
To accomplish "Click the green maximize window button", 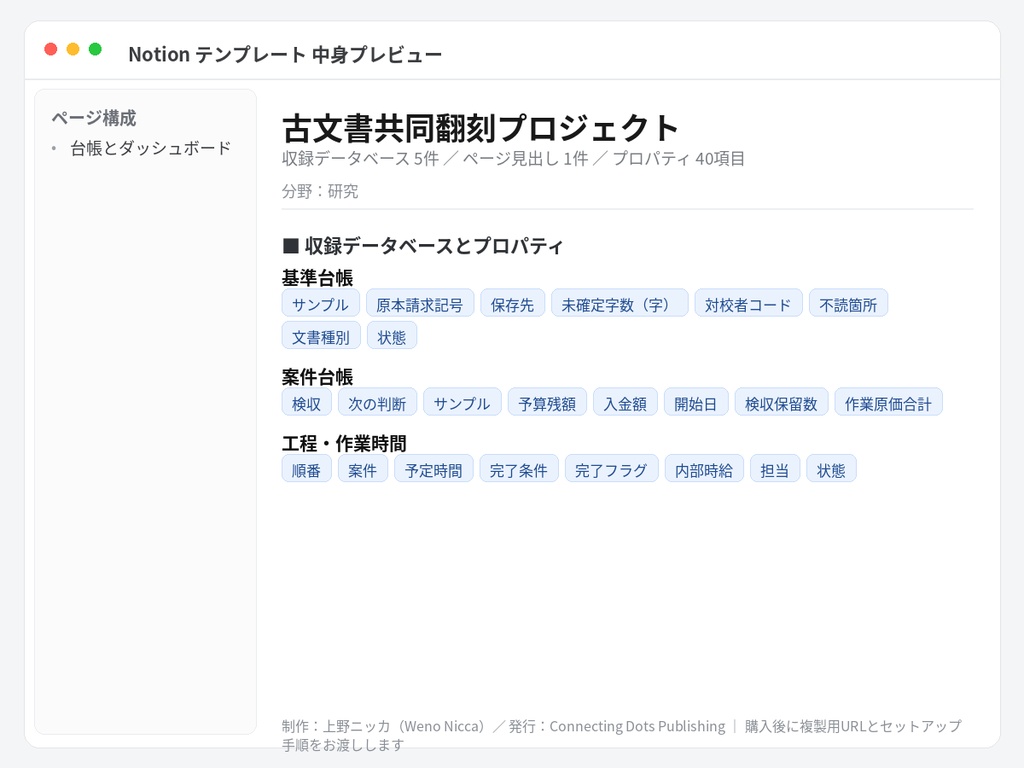I will click(95, 49).
